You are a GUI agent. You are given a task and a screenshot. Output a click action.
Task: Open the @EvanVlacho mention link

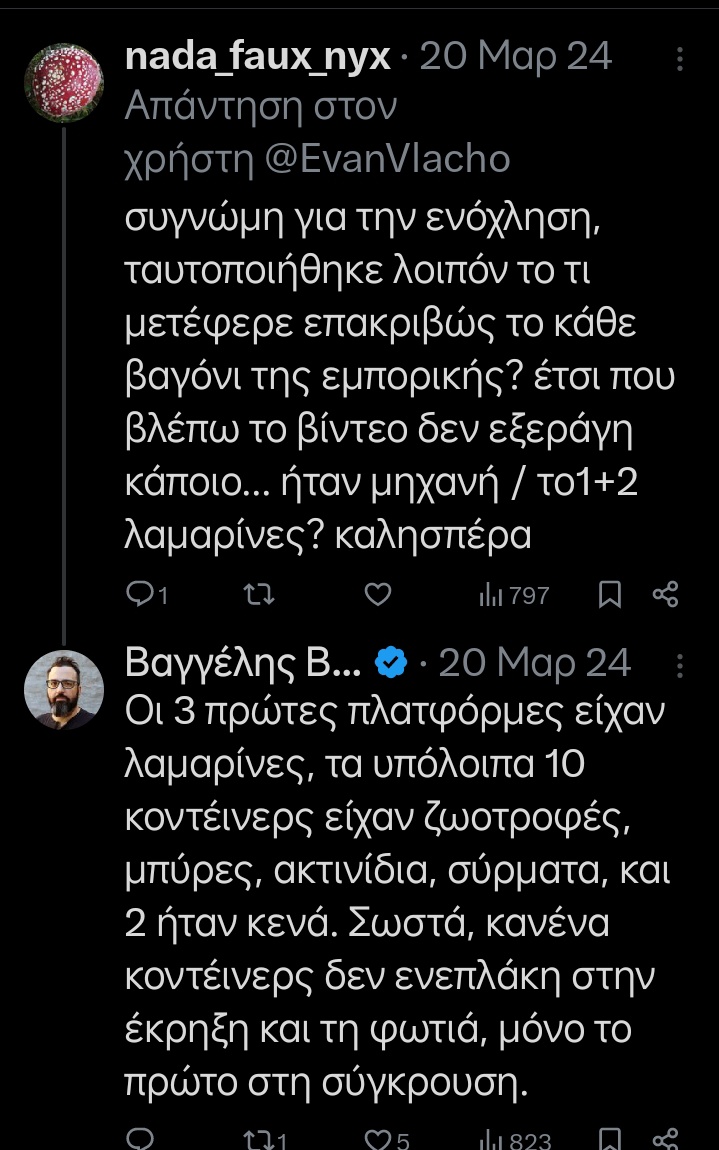(387, 158)
